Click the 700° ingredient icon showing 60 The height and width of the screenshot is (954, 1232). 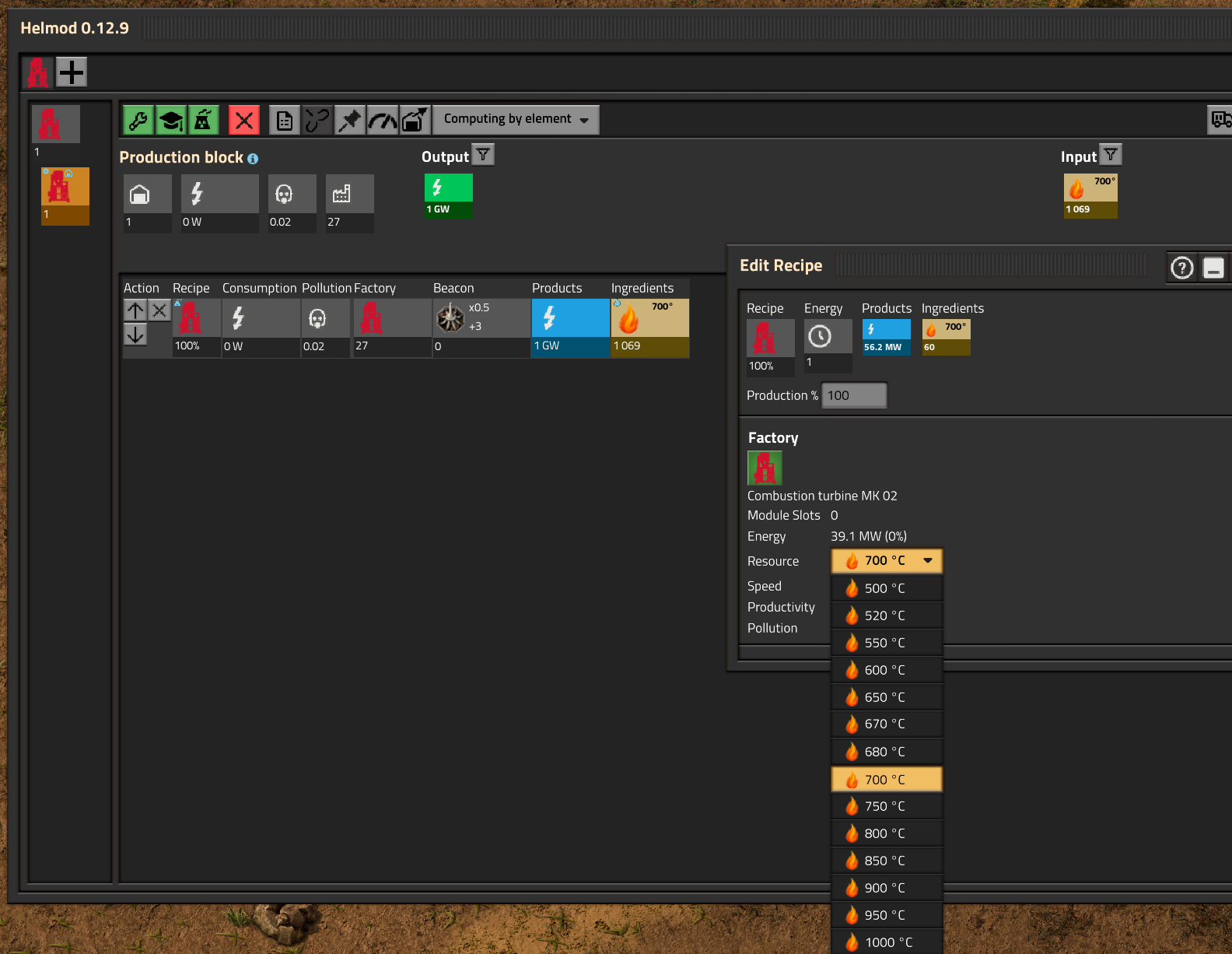click(x=947, y=337)
